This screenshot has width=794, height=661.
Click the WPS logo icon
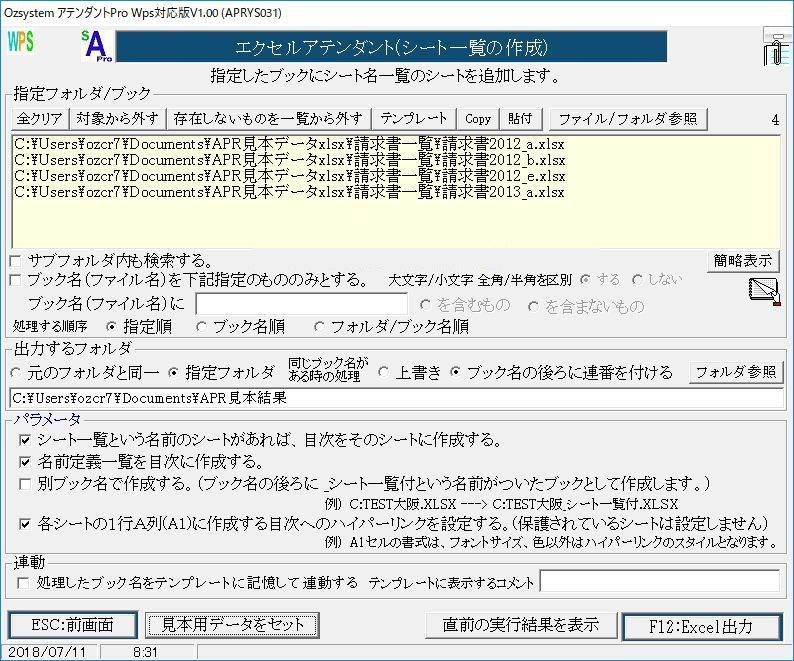[x=21, y=42]
